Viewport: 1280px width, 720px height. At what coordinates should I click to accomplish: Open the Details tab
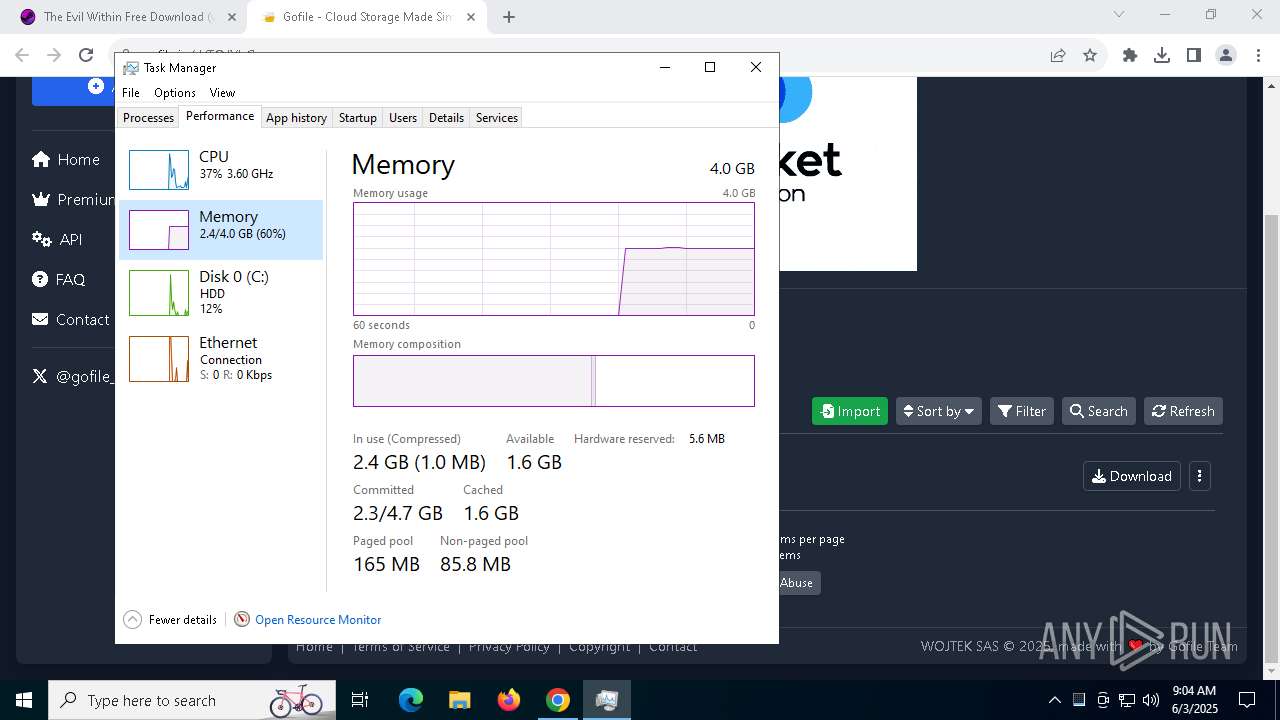pyautogui.click(x=446, y=117)
